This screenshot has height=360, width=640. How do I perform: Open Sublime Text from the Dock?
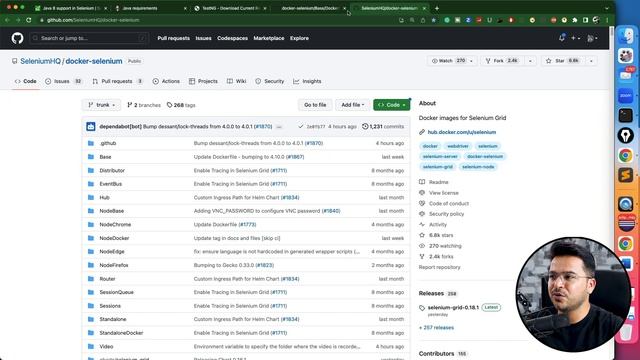coord(625,176)
